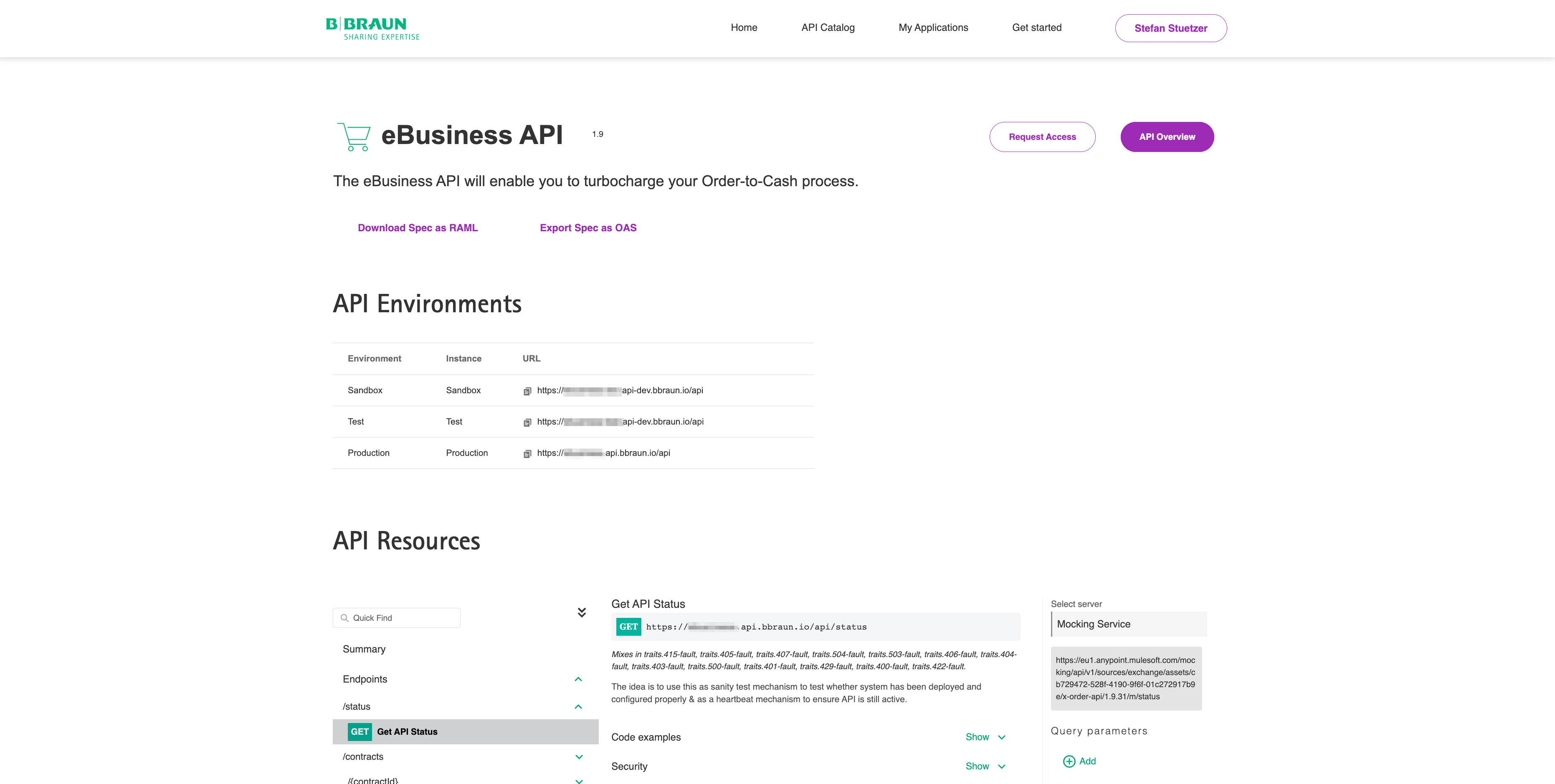Screen dimensions: 1555x784
Task: Click Download Spec as RAML
Action: click(418, 228)
